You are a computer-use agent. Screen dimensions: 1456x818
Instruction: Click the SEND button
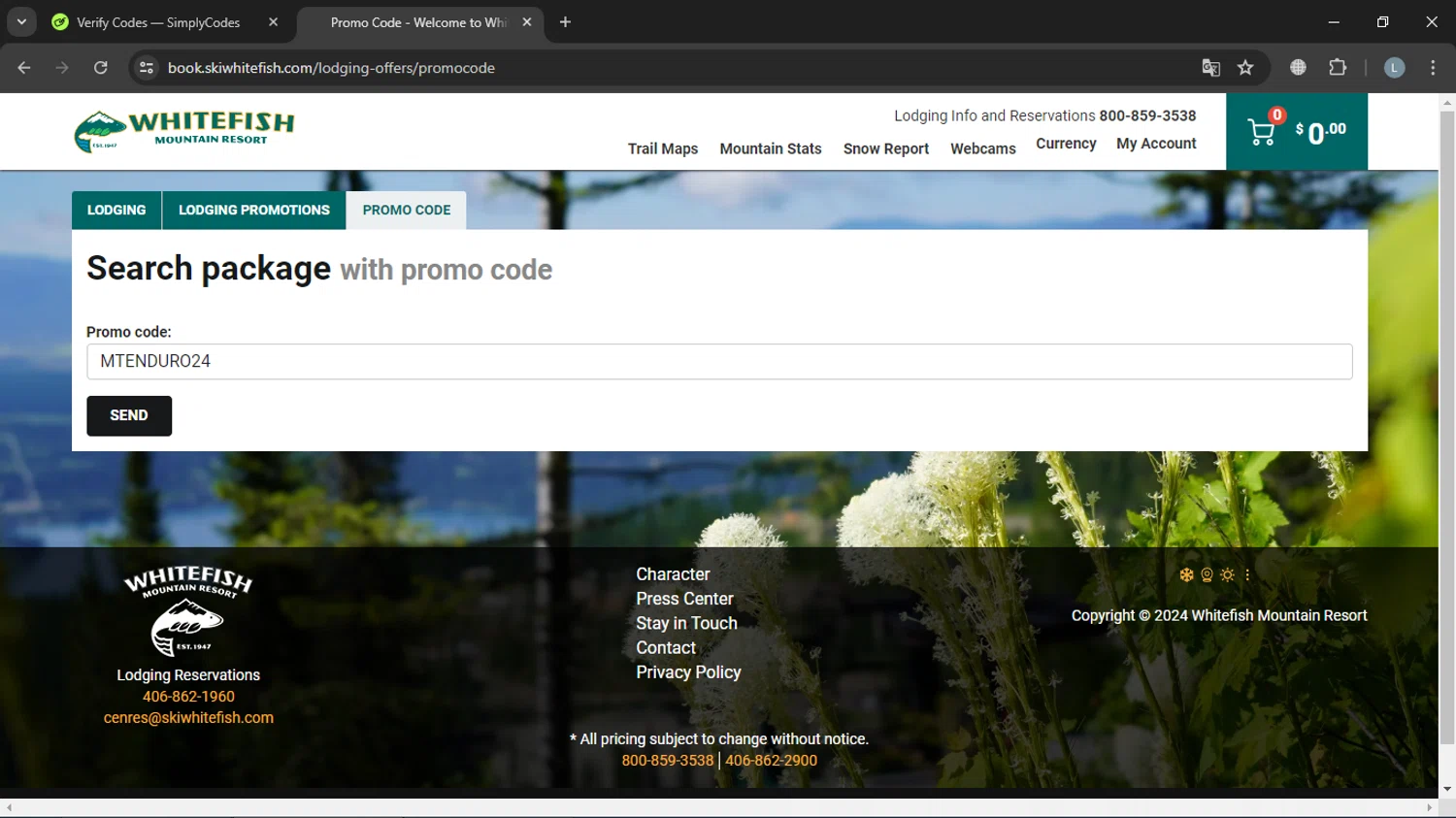coord(129,416)
